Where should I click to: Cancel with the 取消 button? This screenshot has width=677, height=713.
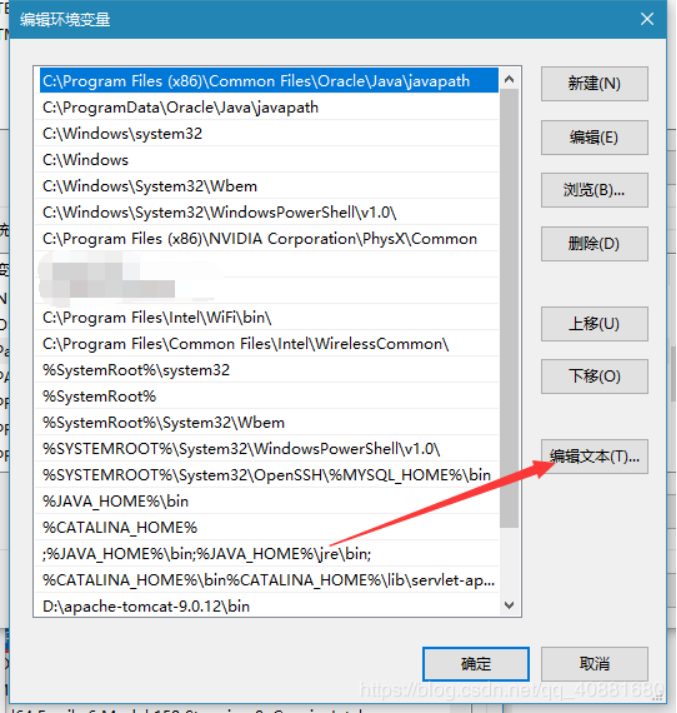(594, 664)
